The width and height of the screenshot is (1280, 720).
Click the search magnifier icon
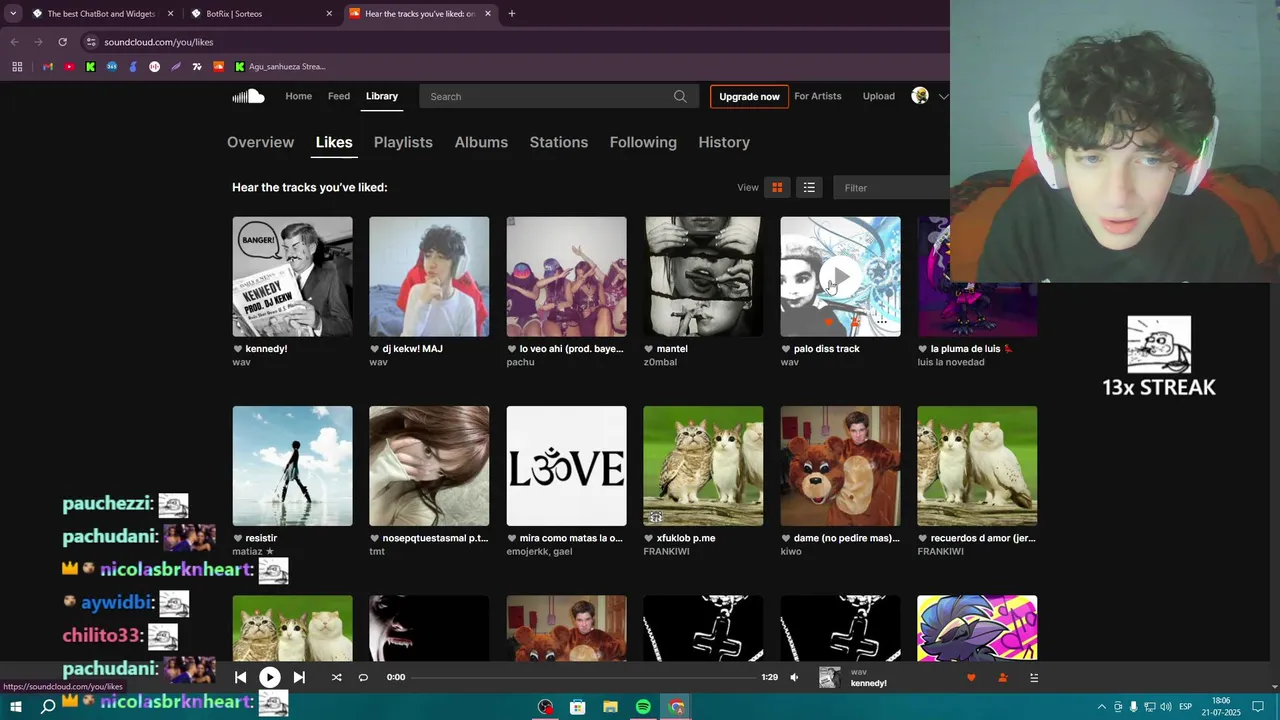point(680,97)
